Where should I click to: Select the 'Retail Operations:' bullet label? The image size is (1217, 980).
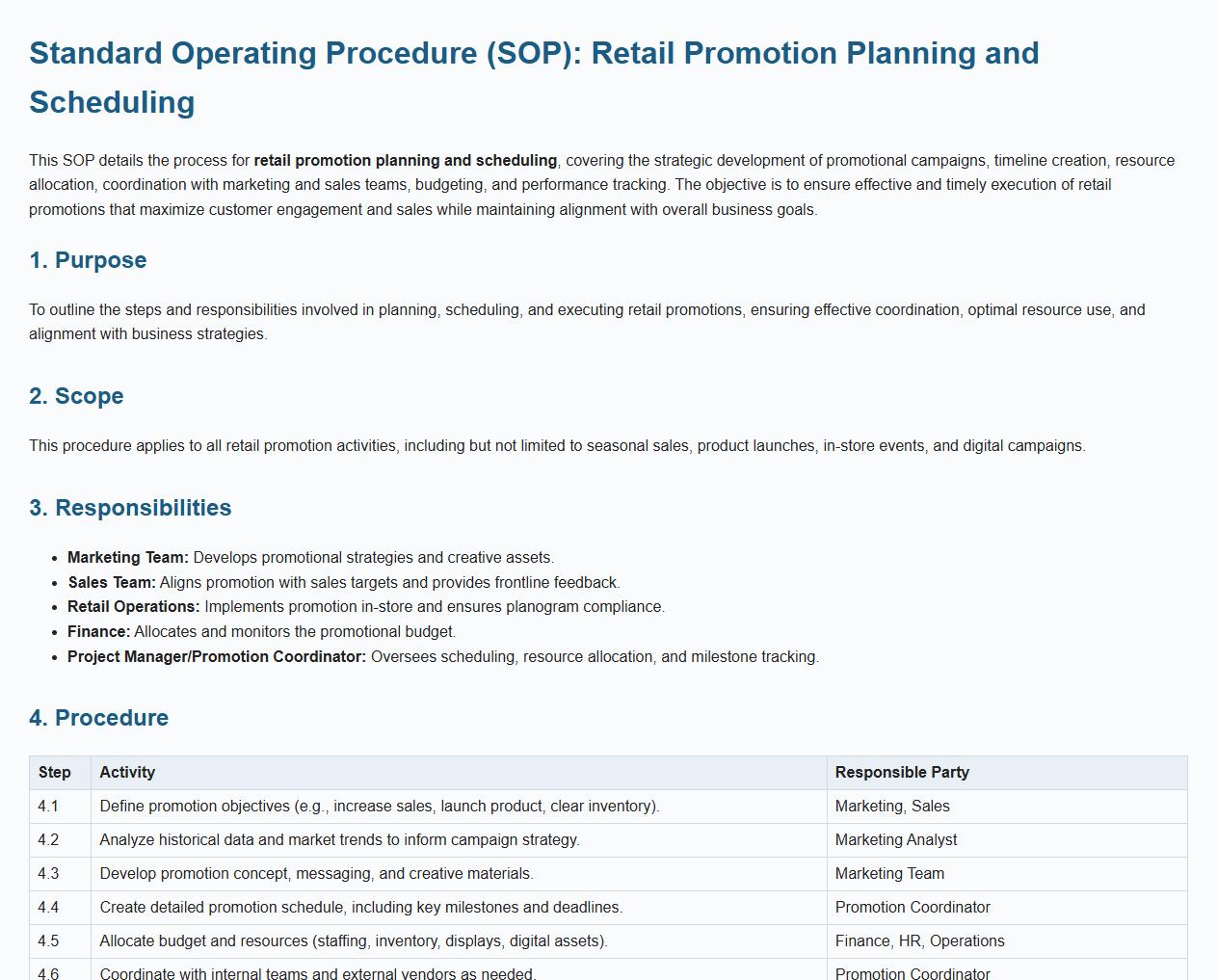[x=133, y=607]
